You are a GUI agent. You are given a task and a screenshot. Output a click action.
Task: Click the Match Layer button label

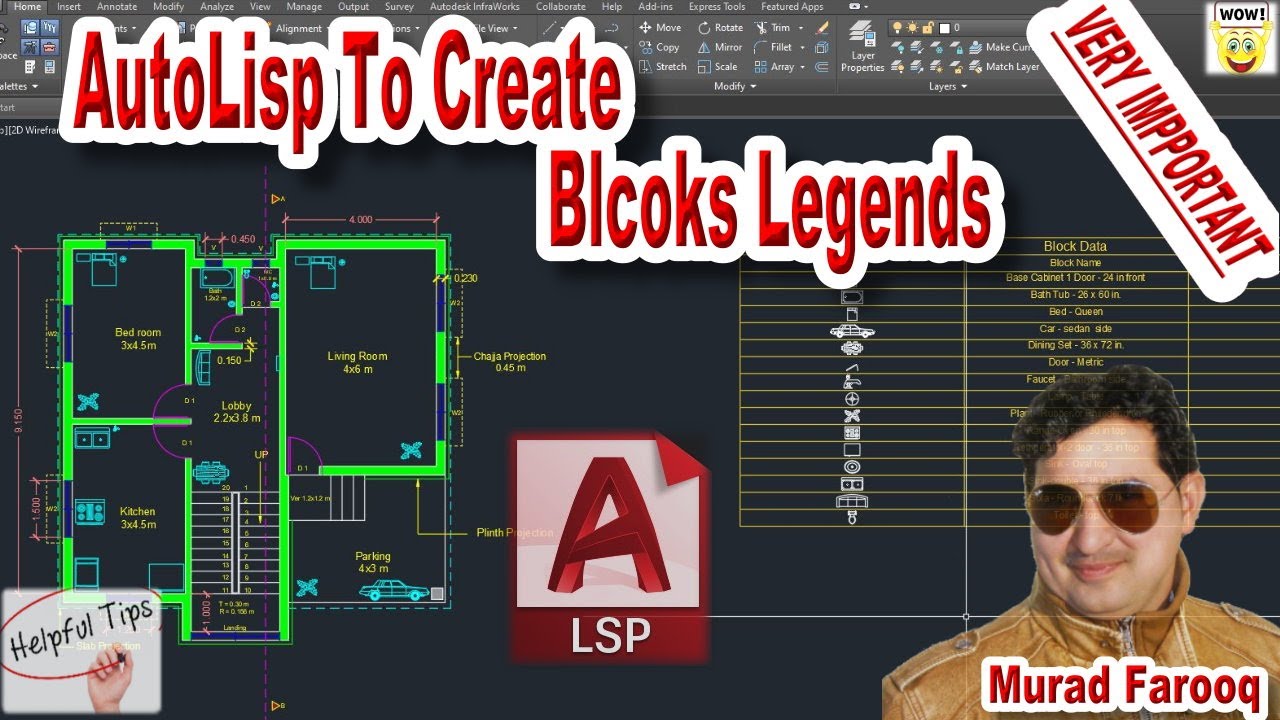1012,67
